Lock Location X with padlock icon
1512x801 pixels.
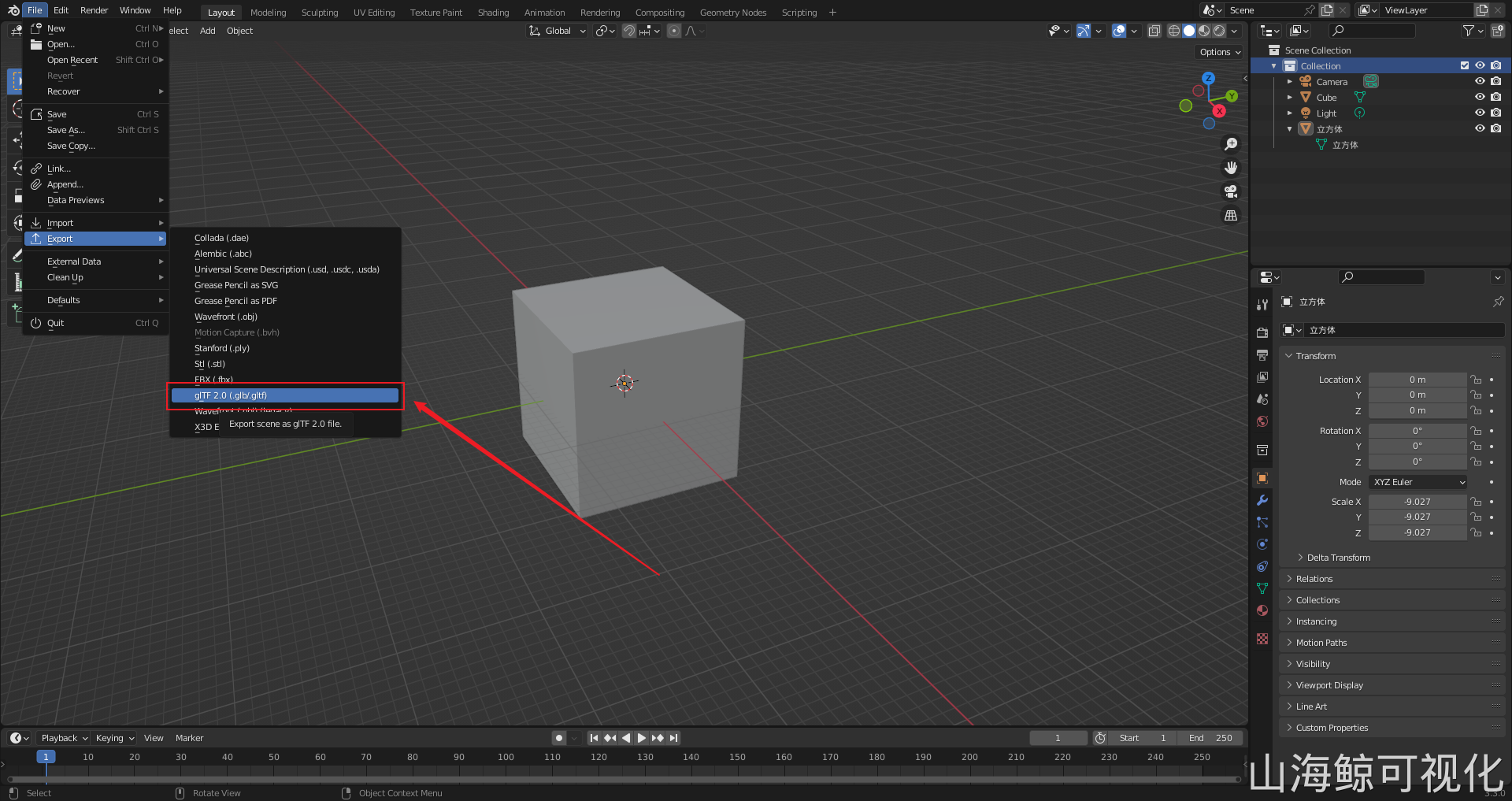pos(1476,380)
